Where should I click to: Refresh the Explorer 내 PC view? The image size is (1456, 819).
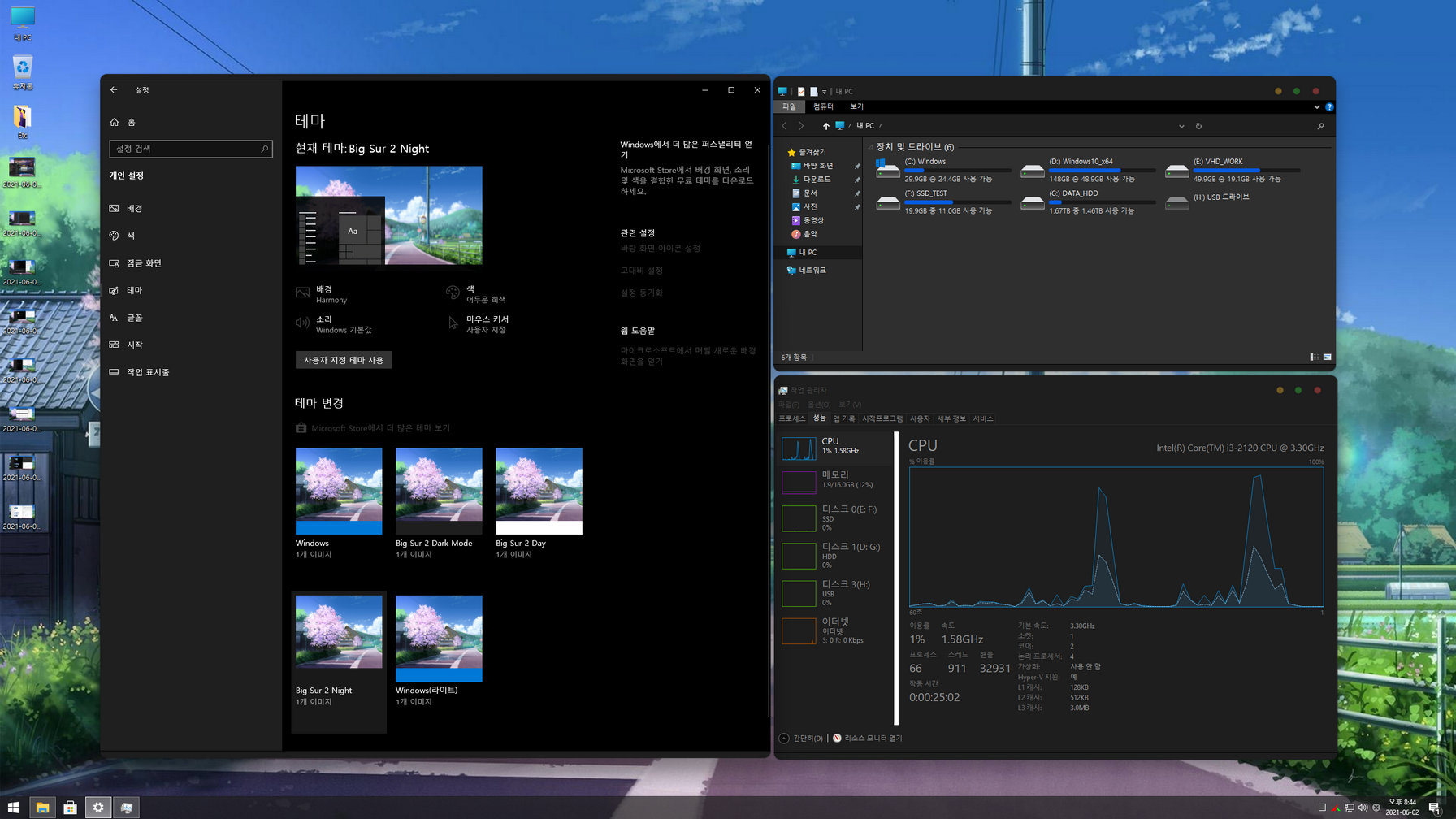pyautogui.click(x=1198, y=126)
